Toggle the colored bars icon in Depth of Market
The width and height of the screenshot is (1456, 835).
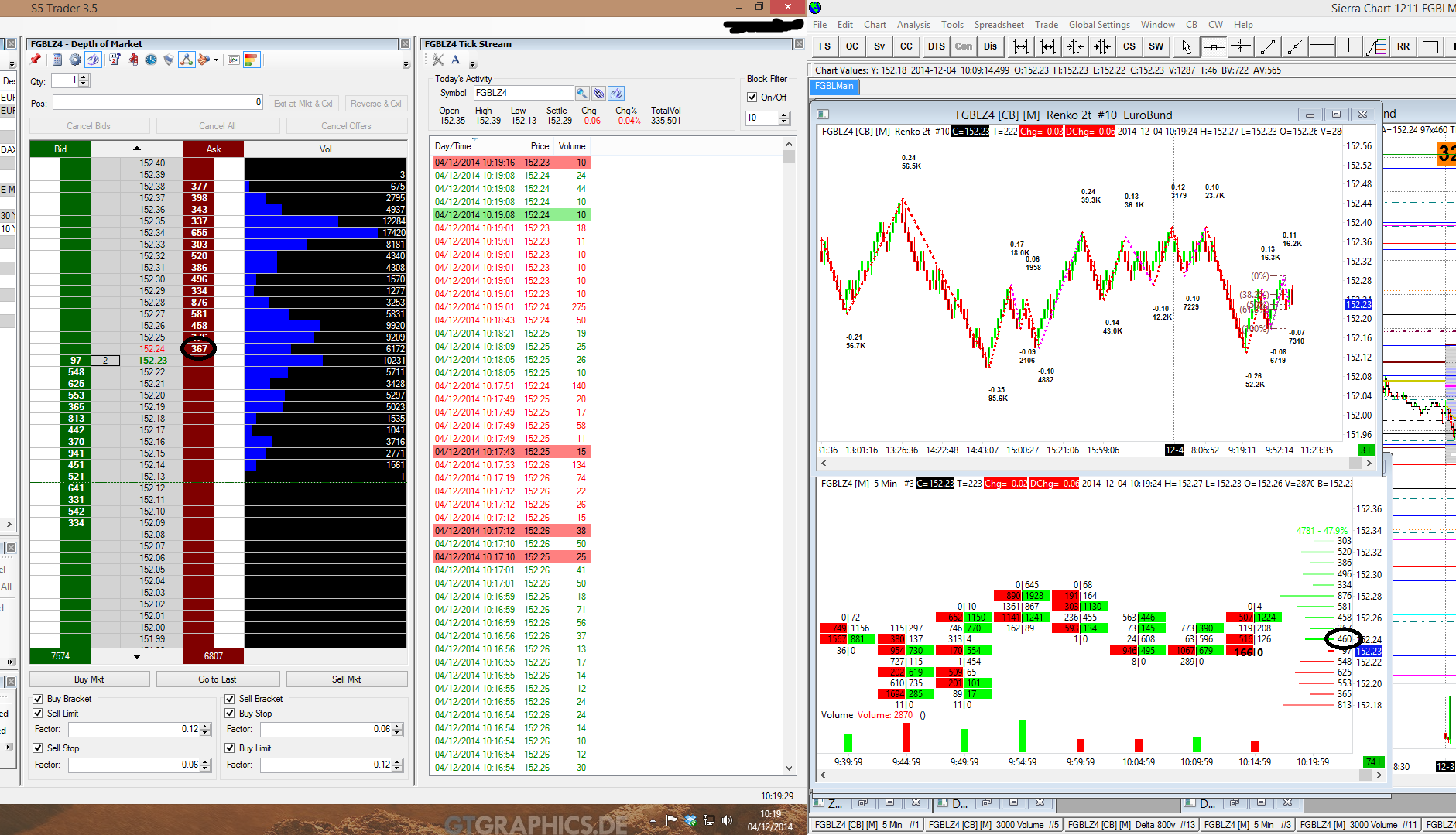pyautogui.click(x=252, y=60)
